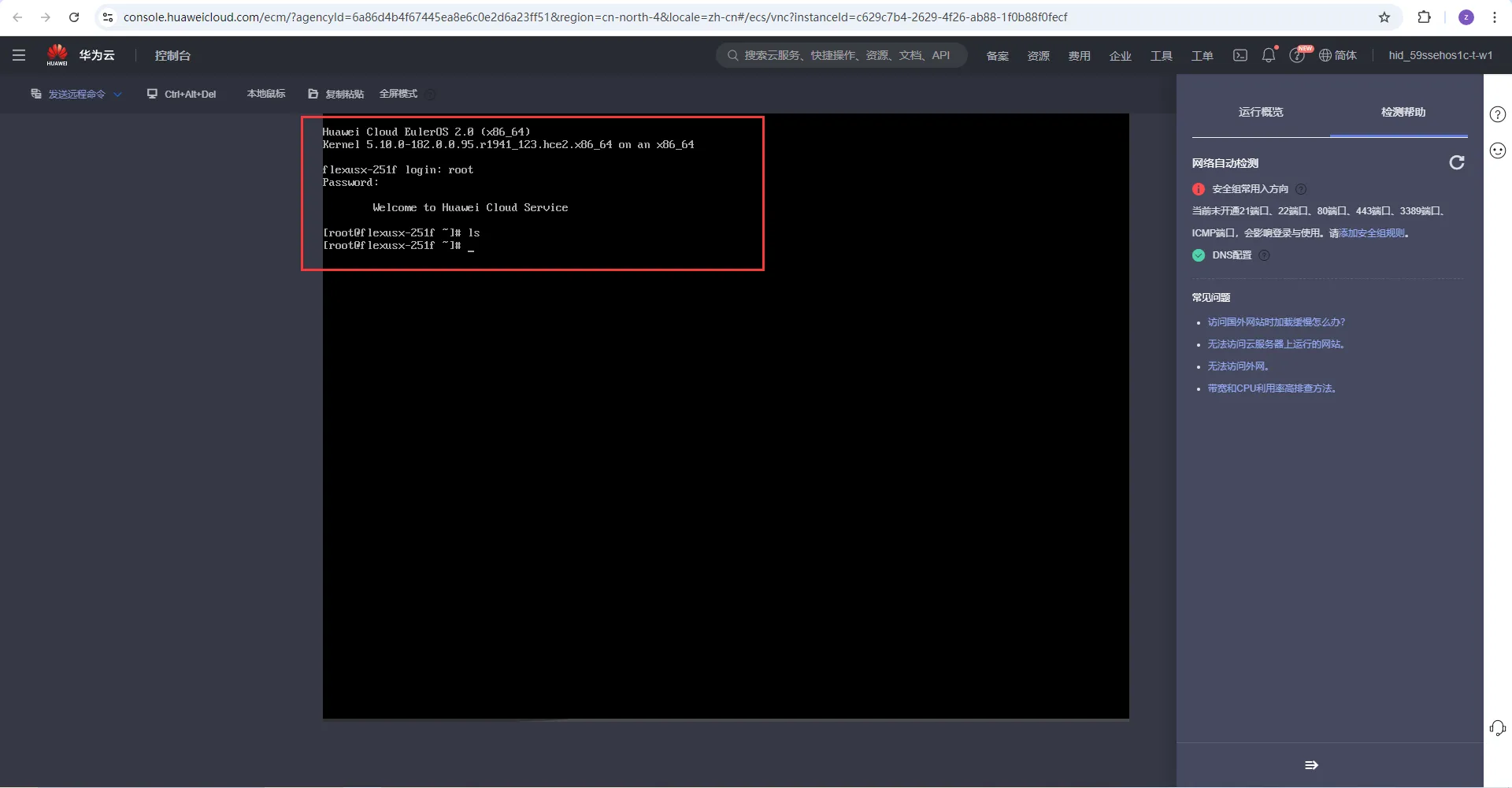Open the browser profile avatar
Image resolution: width=1512 pixels, height=788 pixels.
(1466, 17)
